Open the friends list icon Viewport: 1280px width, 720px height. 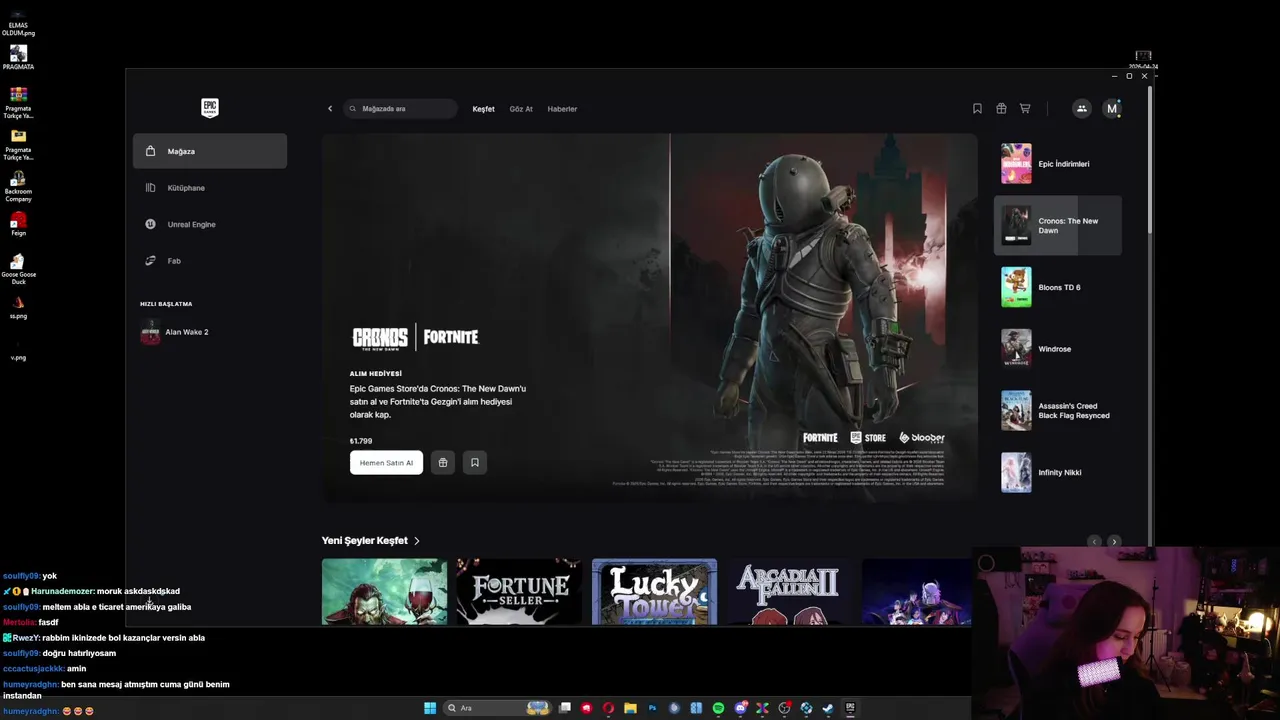pyautogui.click(x=1081, y=109)
